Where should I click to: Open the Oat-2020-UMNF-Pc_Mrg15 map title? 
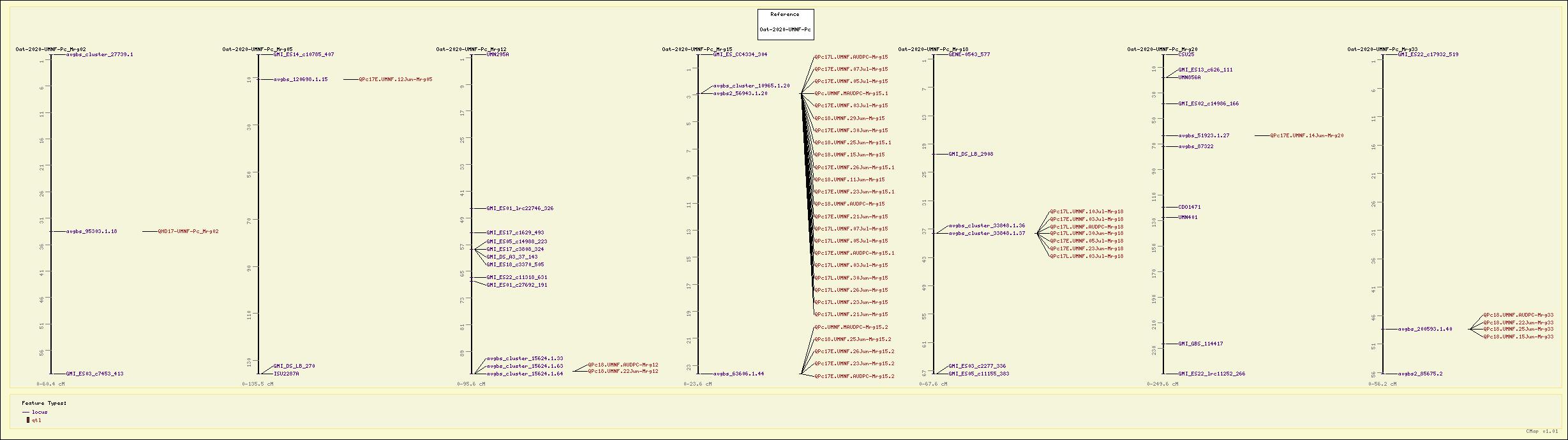697,49
